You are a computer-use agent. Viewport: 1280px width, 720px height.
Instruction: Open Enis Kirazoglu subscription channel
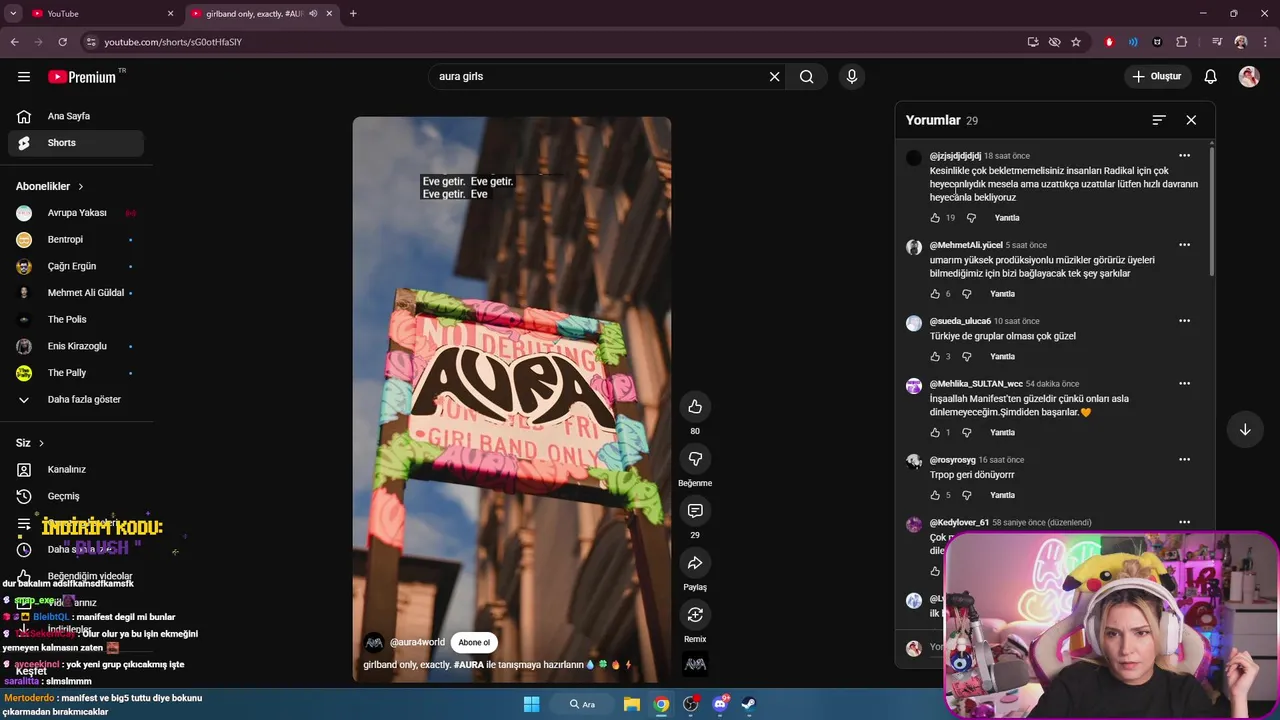click(76, 346)
